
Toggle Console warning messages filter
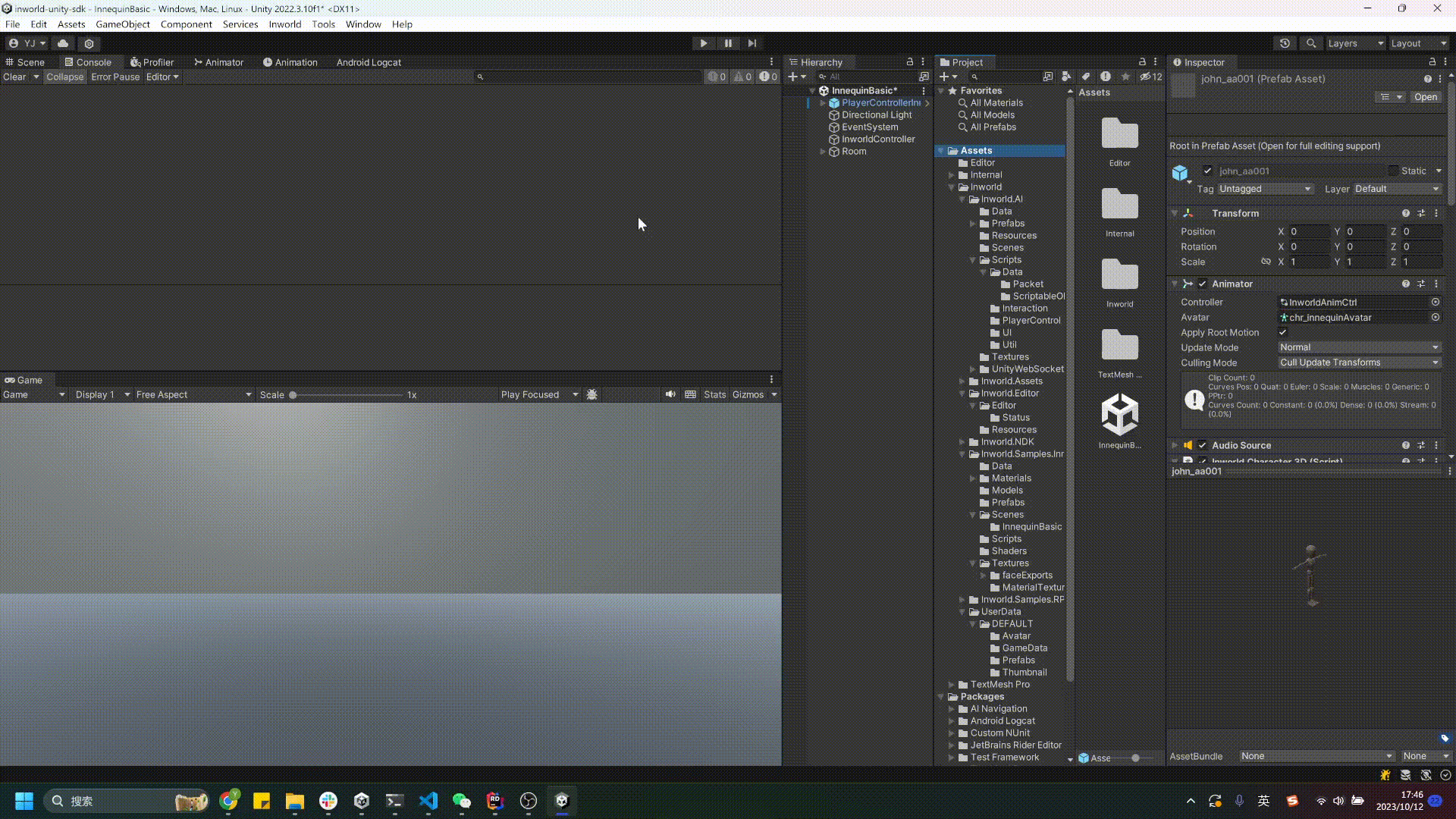(x=742, y=77)
